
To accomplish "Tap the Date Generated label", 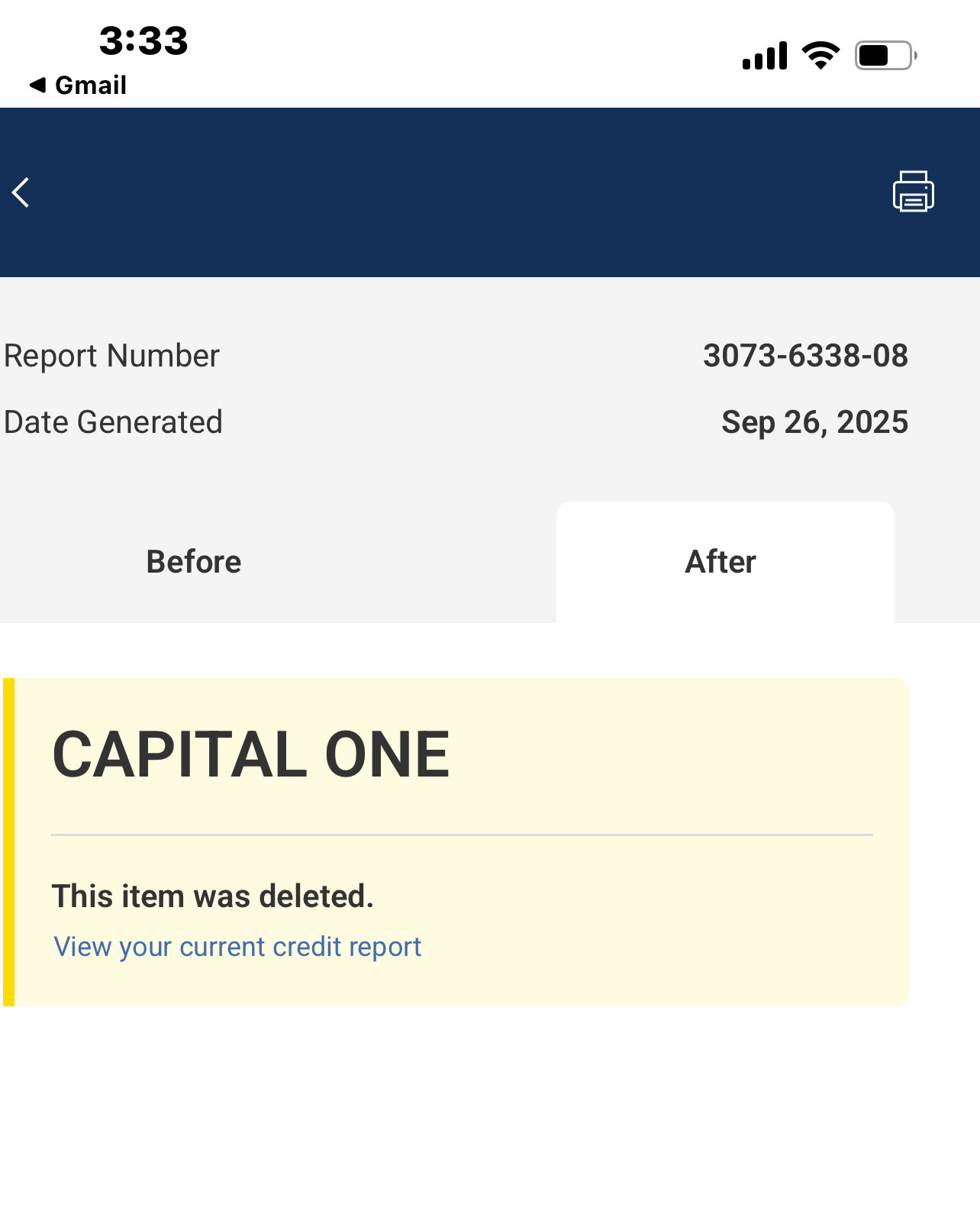I will [x=113, y=422].
